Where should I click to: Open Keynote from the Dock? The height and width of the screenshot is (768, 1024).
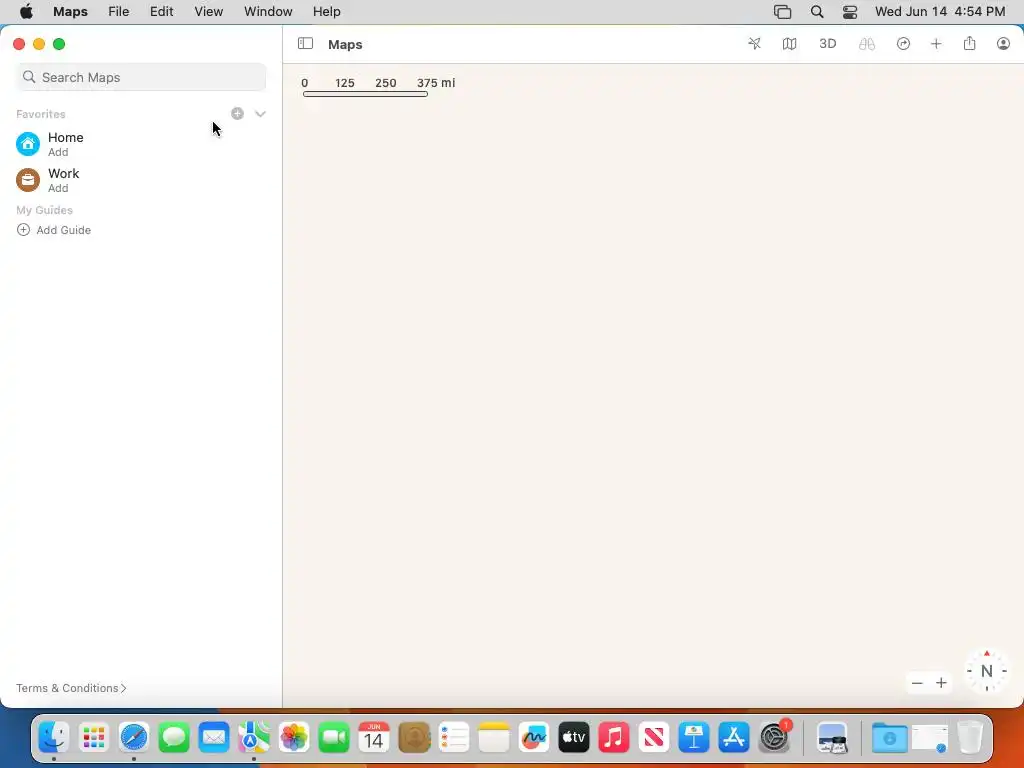(x=694, y=738)
